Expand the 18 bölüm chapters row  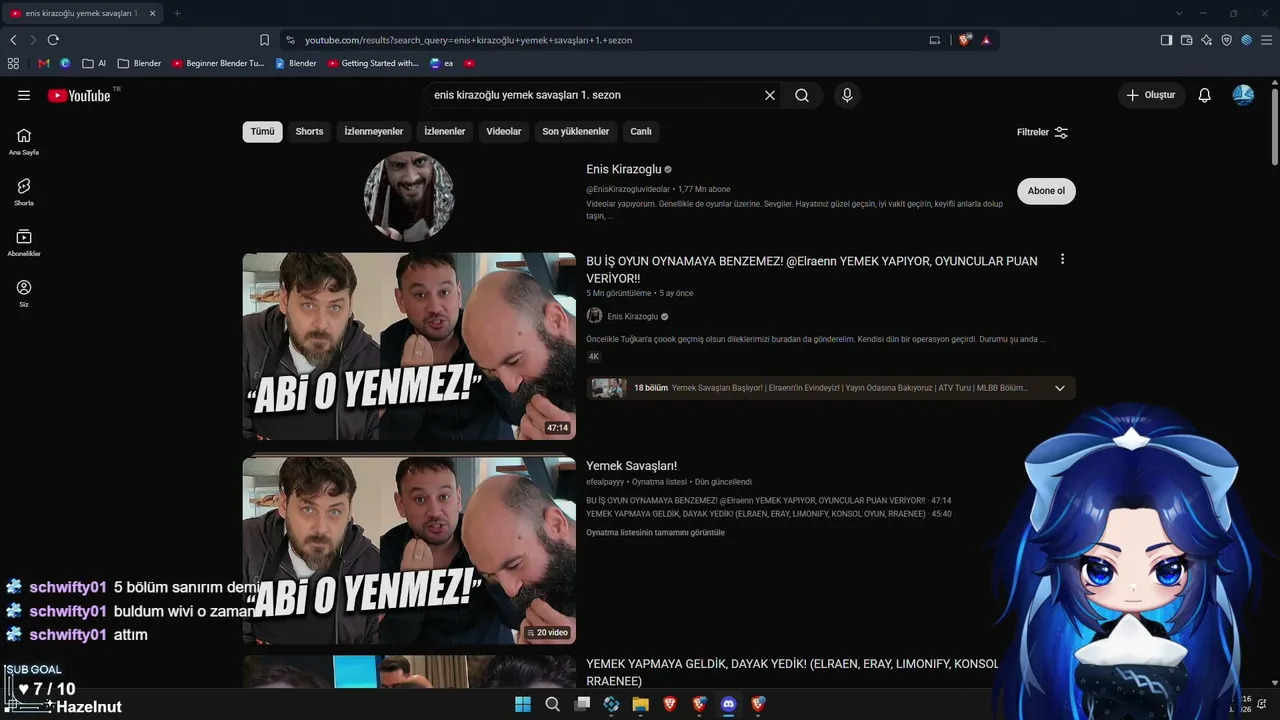(831, 388)
